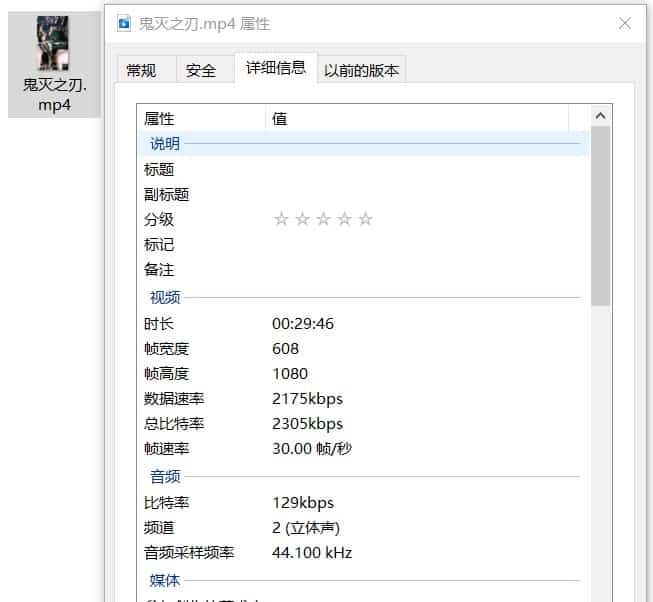Go to the 以前的版本 tab
This screenshot has height=602, width=653.
[x=361, y=70]
